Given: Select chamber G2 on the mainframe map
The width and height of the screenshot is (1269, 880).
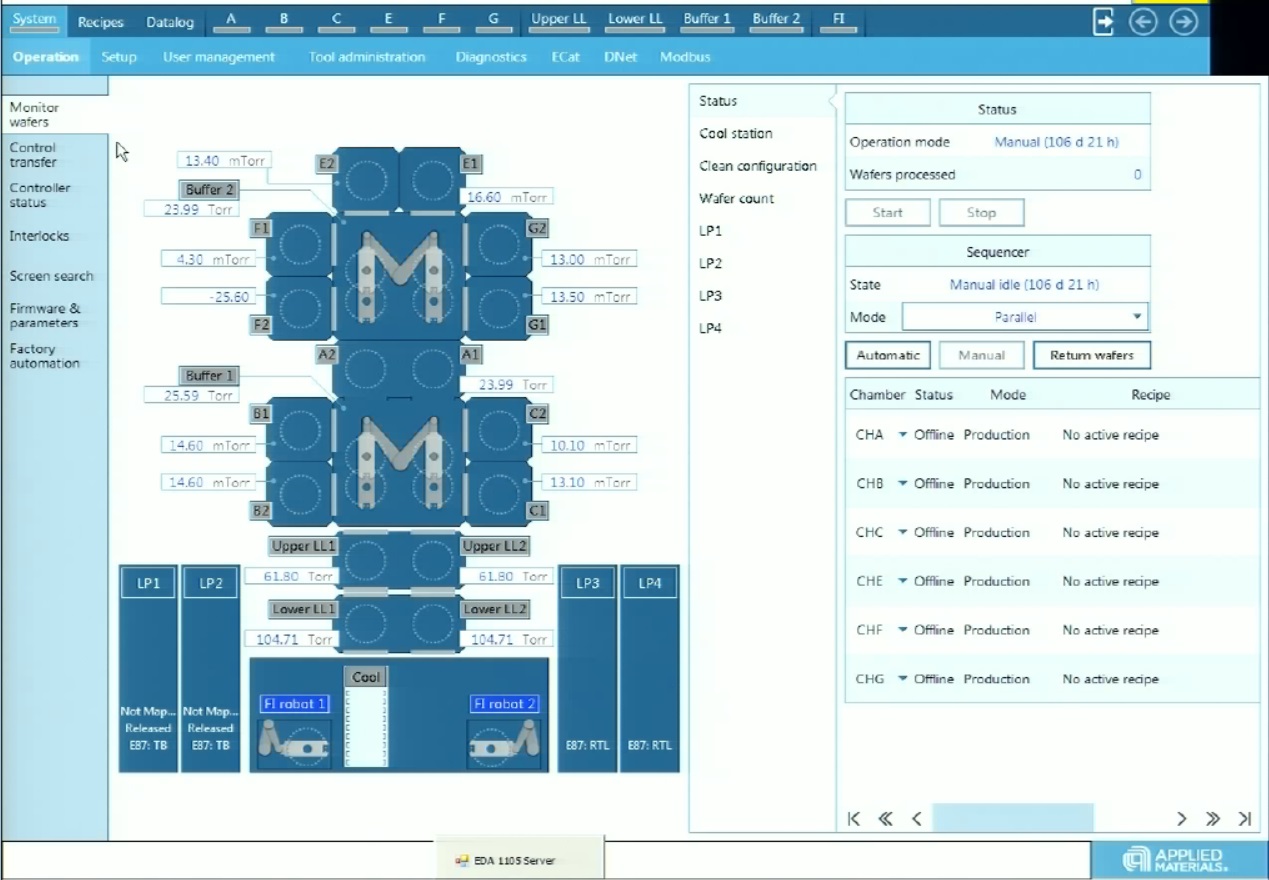Looking at the screenshot, I should (499, 244).
